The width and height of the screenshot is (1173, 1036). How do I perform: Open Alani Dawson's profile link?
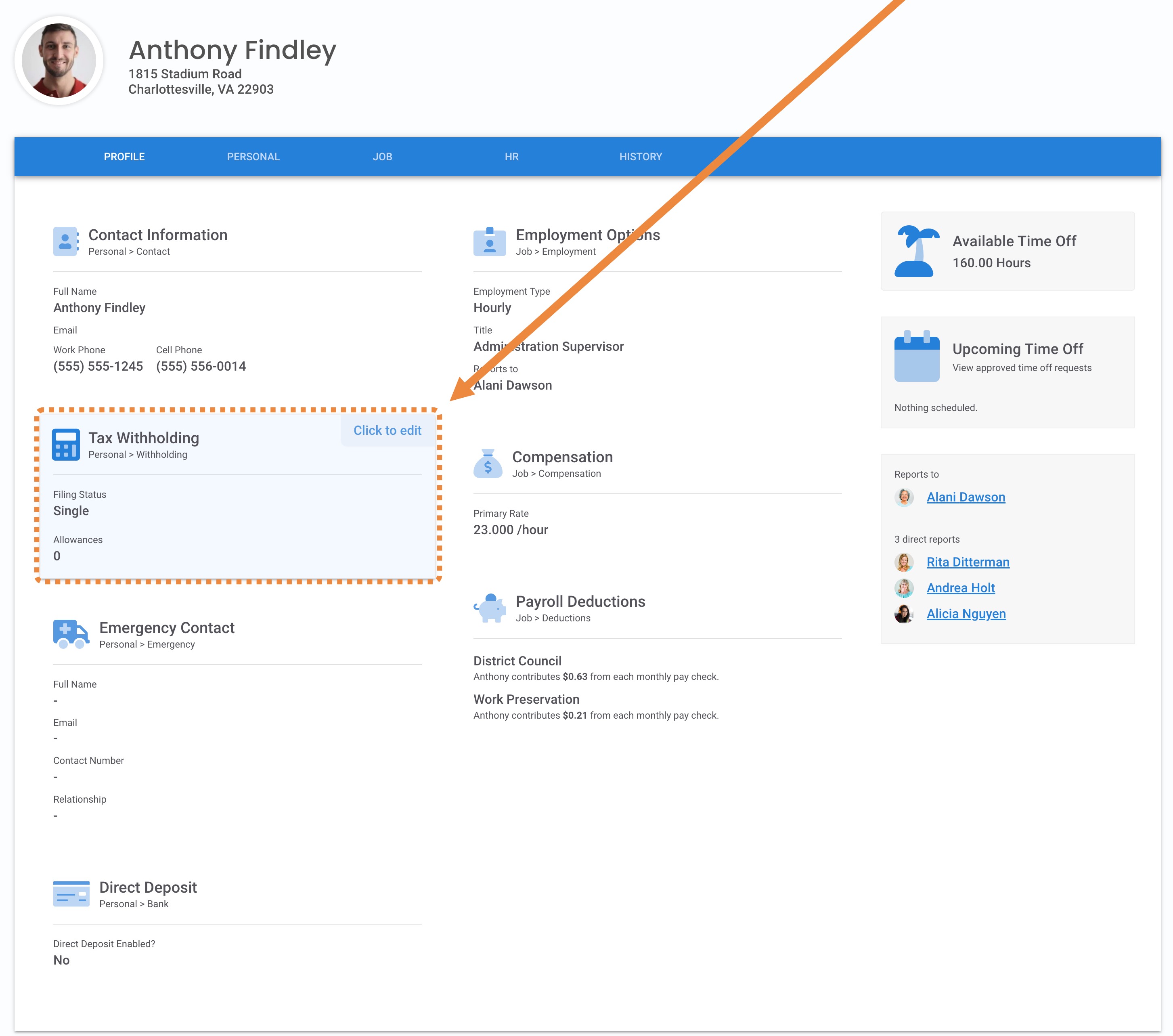(965, 497)
